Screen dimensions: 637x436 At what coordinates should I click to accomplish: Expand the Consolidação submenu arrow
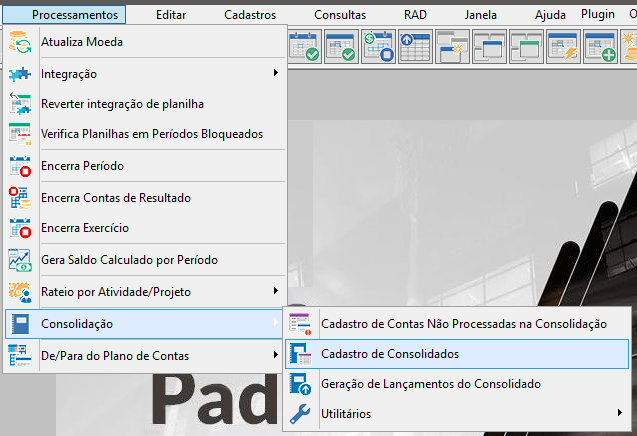pos(276,323)
